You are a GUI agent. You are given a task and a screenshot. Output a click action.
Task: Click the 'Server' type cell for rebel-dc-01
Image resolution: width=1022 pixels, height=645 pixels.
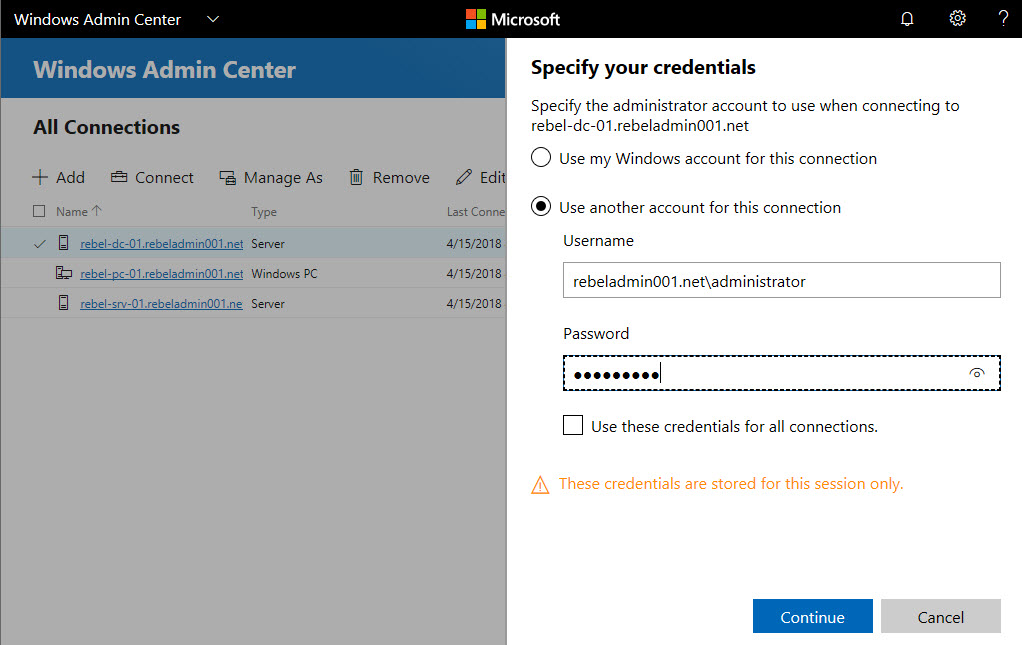coord(268,244)
